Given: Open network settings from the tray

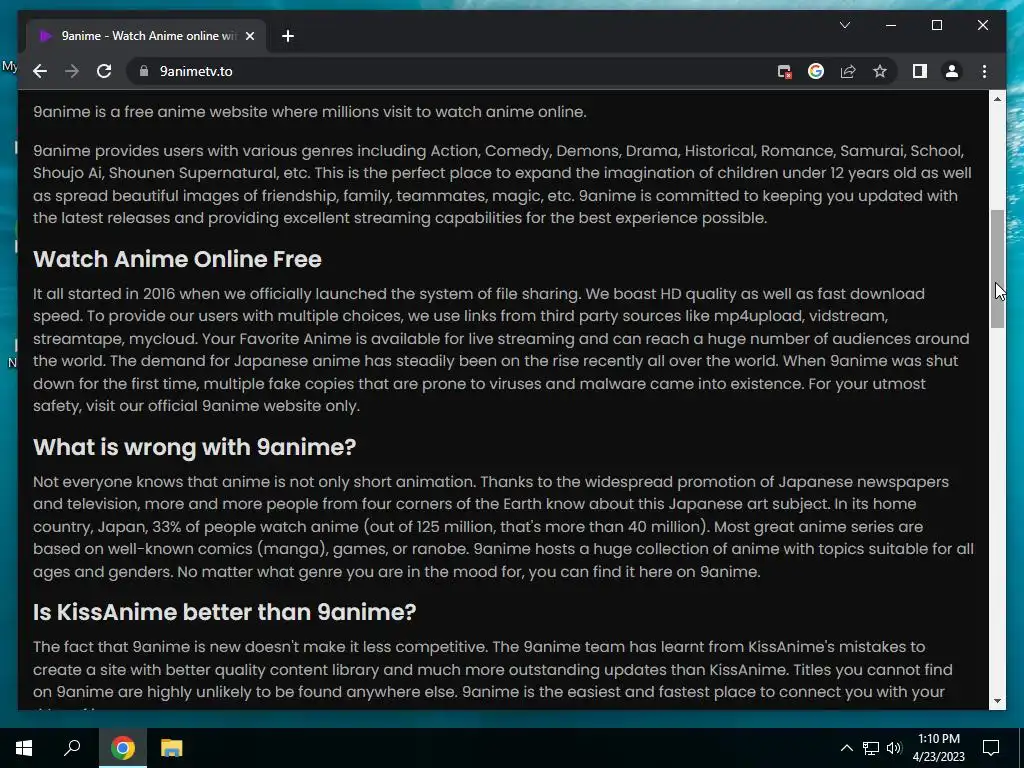Looking at the screenshot, I should point(871,748).
